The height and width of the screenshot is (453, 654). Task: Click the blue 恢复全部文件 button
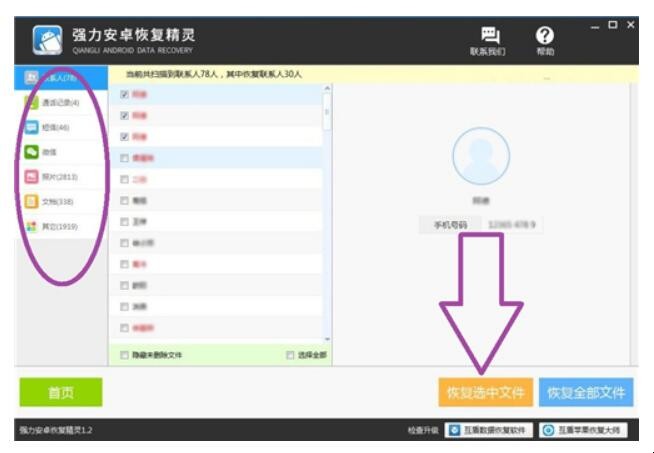[586, 392]
